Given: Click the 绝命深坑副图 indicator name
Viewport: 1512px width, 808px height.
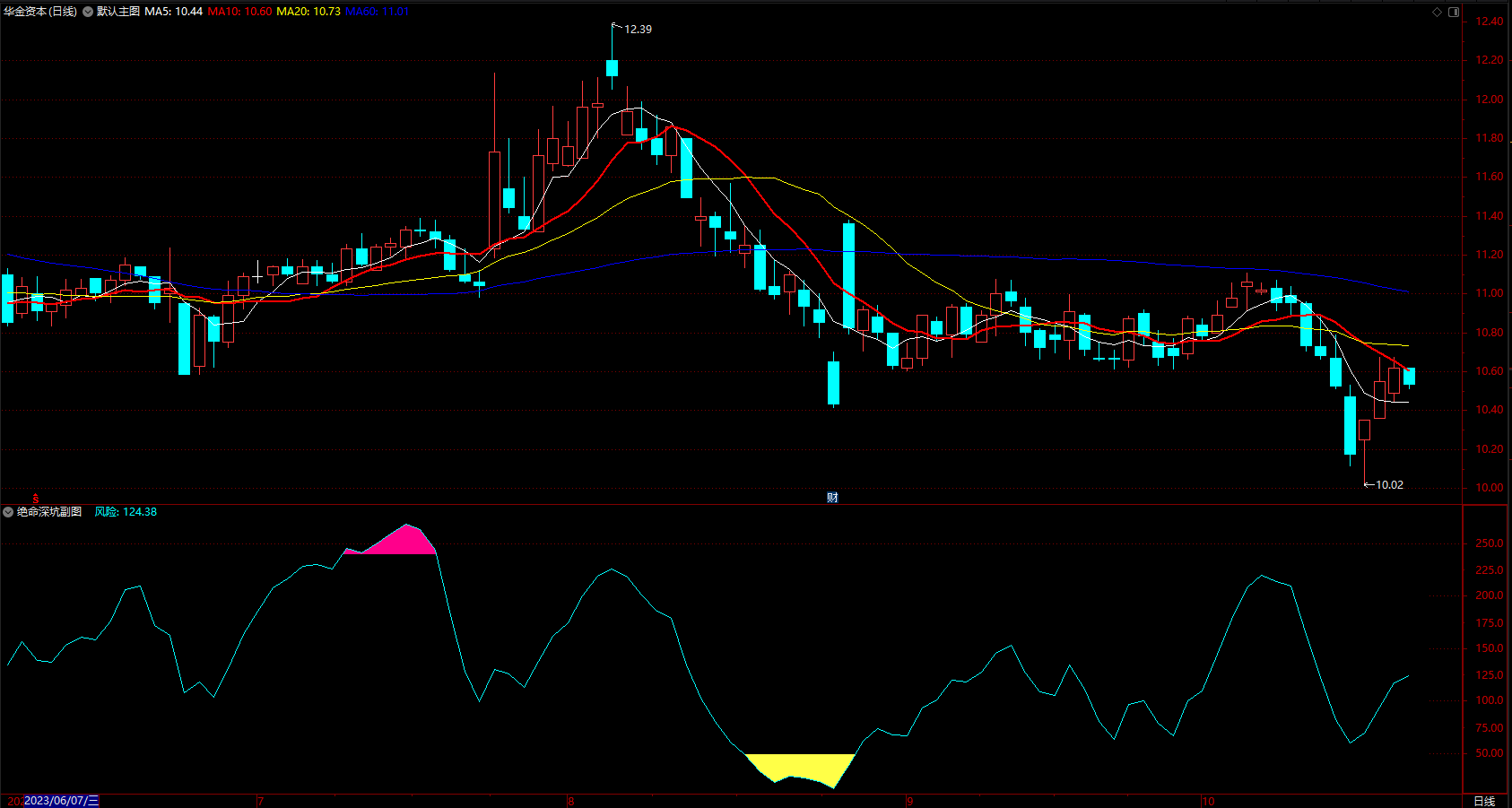Looking at the screenshot, I should (x=49, y=512).
